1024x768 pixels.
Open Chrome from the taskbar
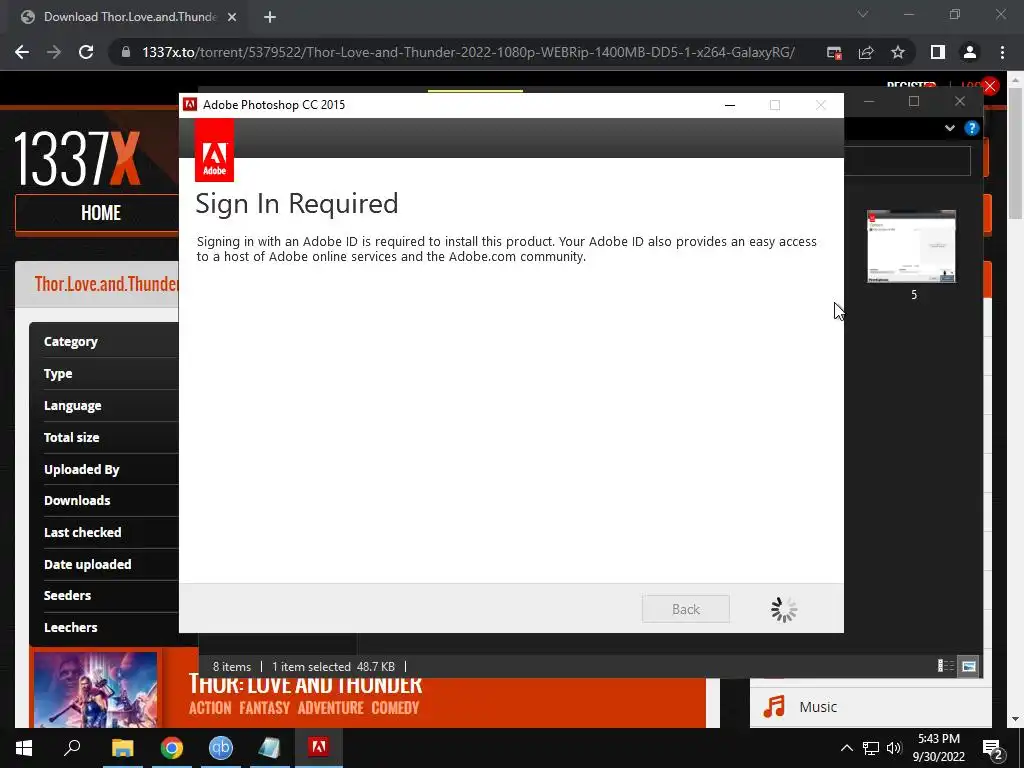pyautogui.click(x=171, y=748)
